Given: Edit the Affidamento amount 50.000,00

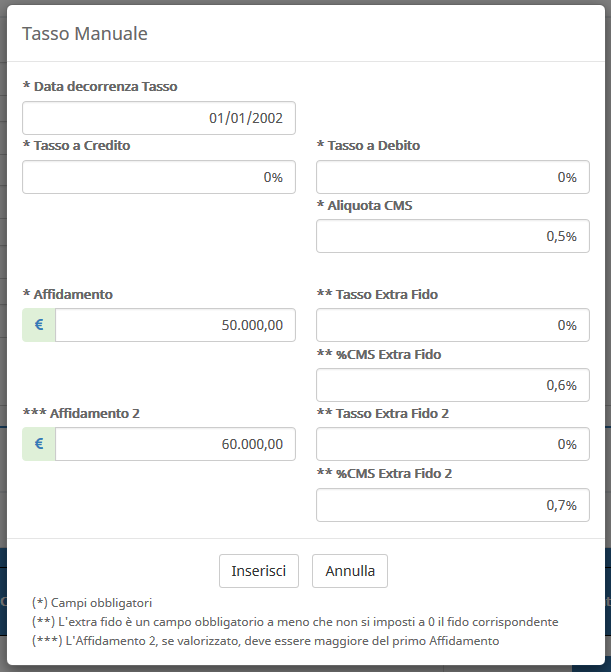Looking at the screenshot, I should (175, 325).
